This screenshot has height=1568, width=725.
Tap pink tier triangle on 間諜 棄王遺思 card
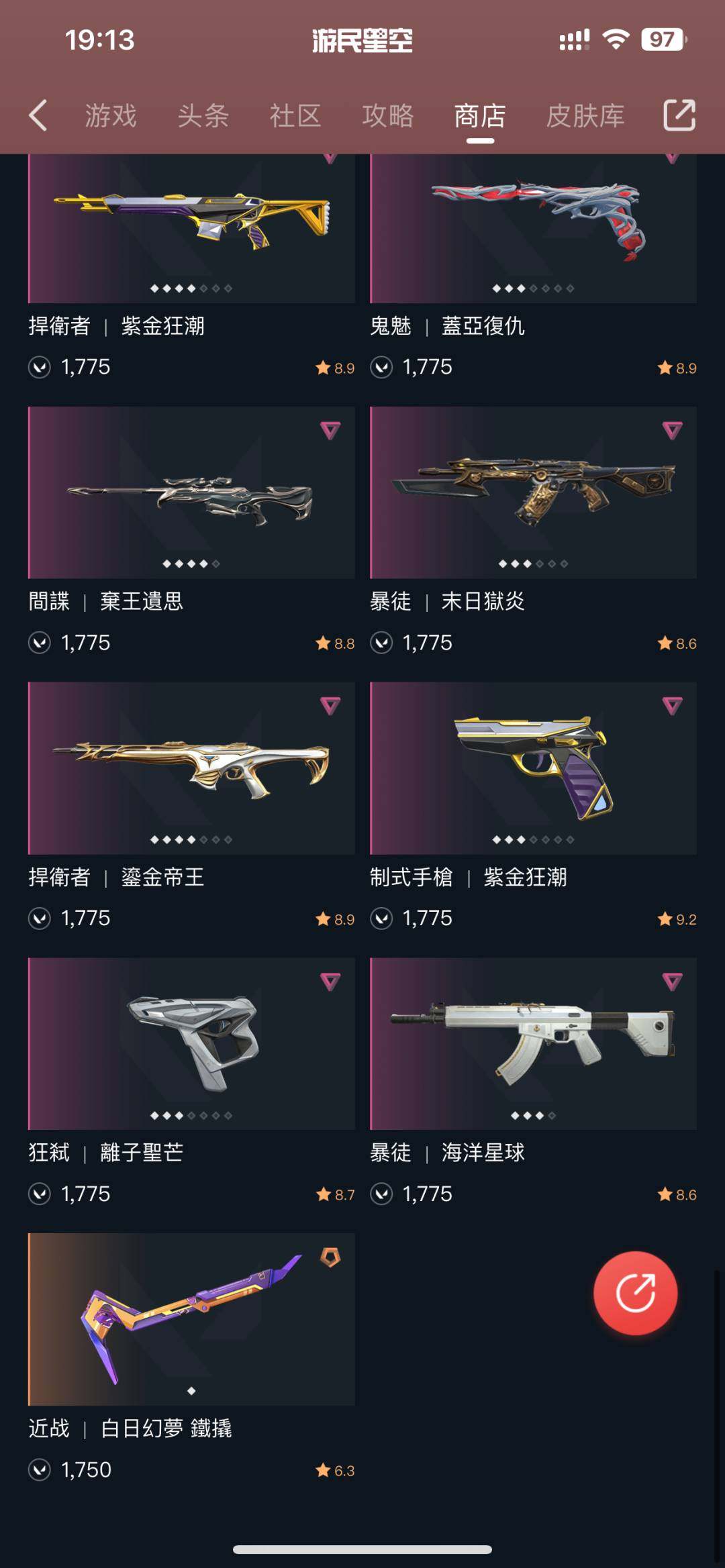pos(330,430)
